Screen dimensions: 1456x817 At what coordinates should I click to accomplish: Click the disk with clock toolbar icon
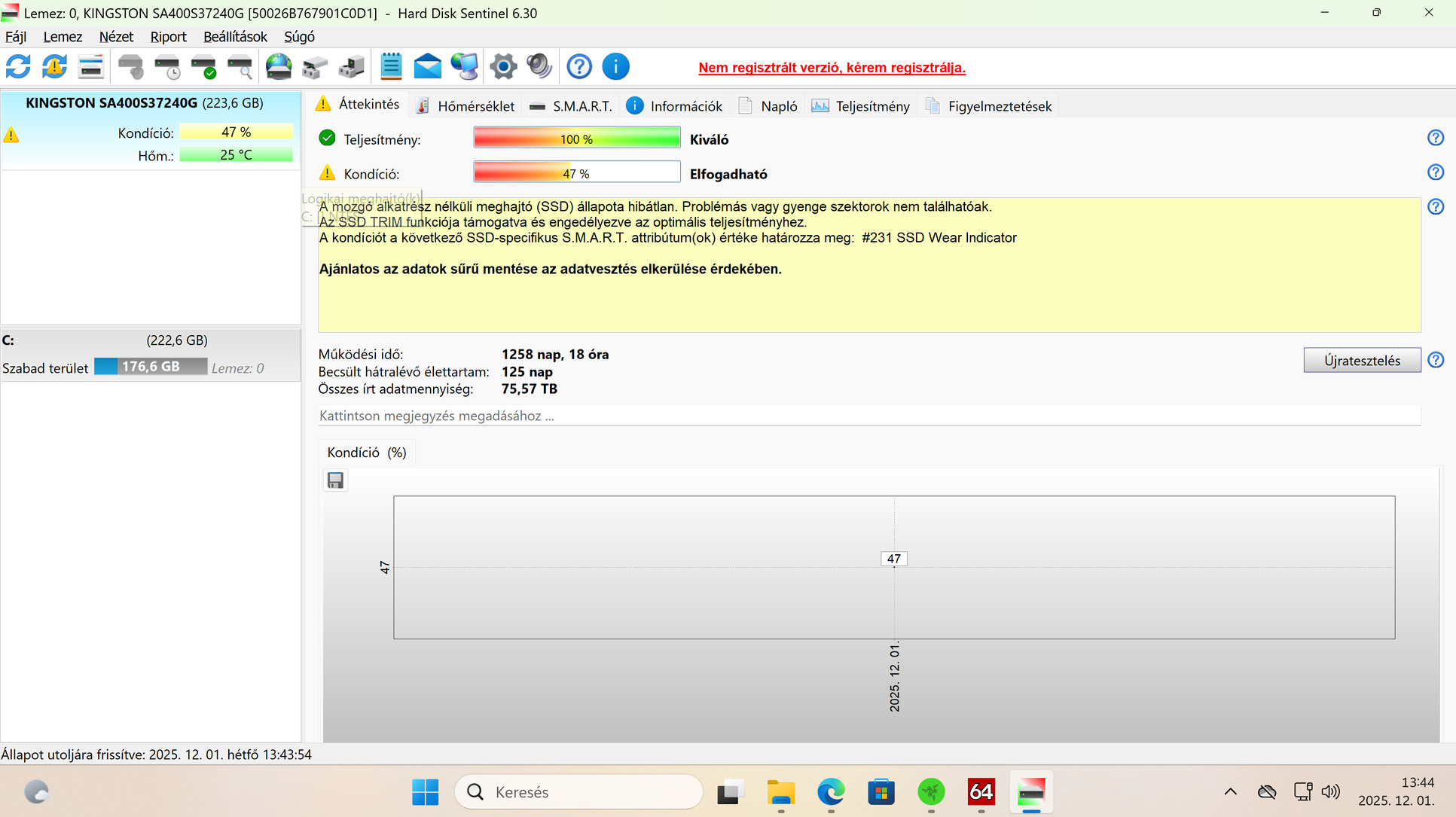[167, 67]
